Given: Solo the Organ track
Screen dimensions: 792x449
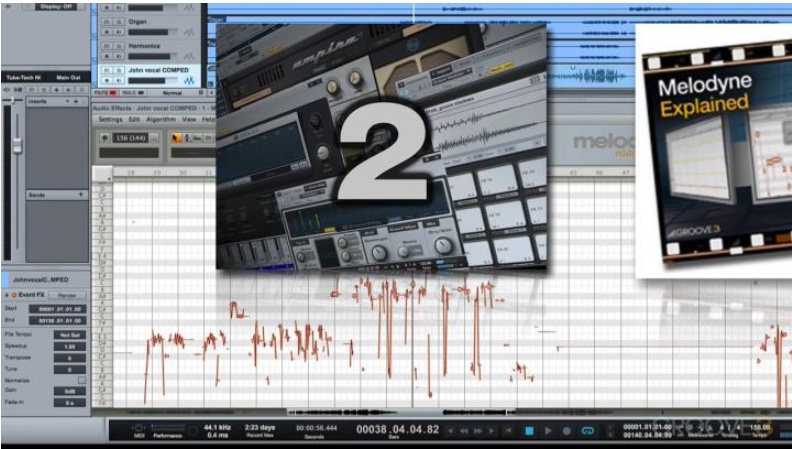Looking at the screenshot, I should pyautogui.click(x=119, y=22).
